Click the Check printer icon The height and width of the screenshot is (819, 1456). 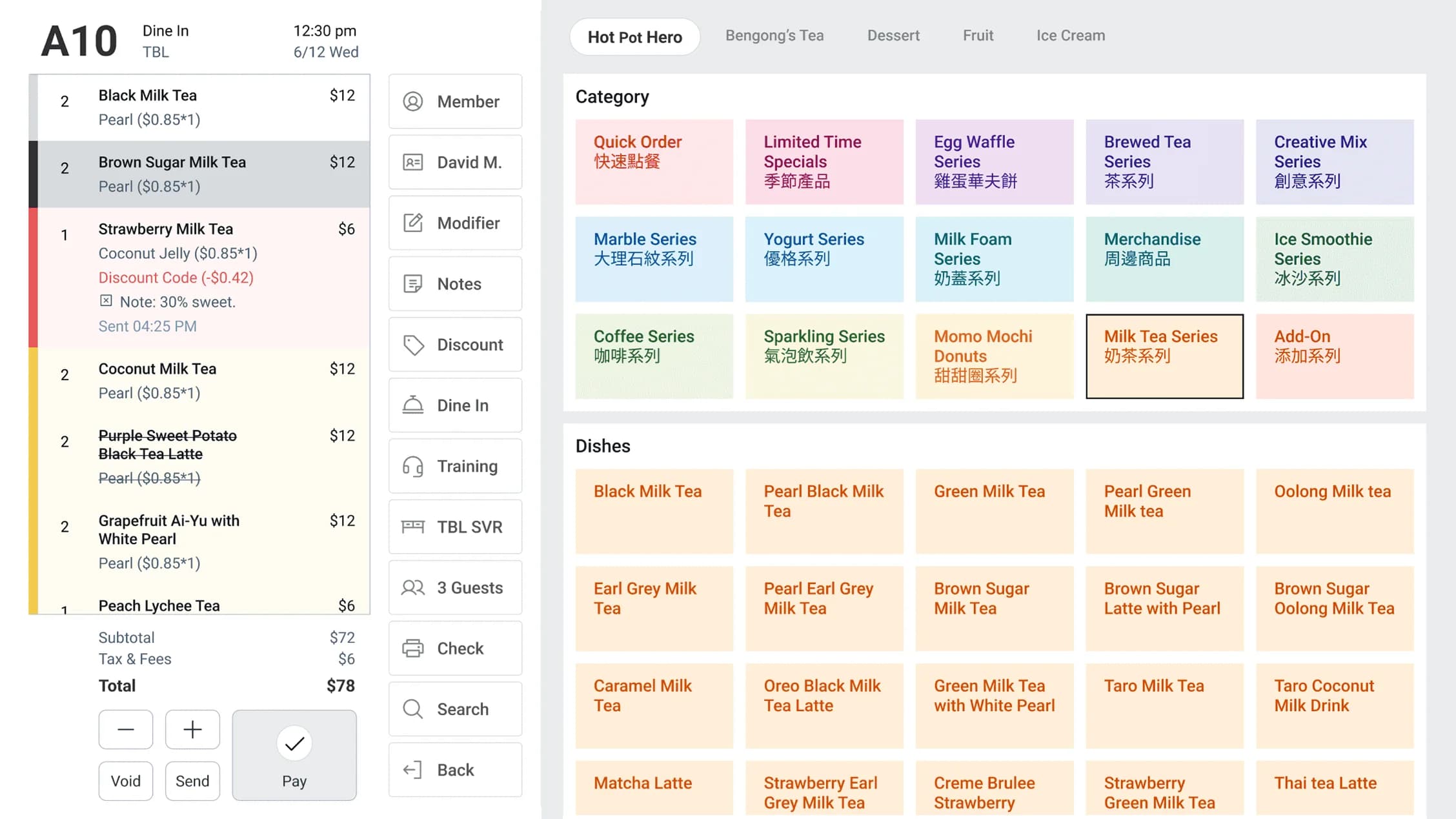413,648
